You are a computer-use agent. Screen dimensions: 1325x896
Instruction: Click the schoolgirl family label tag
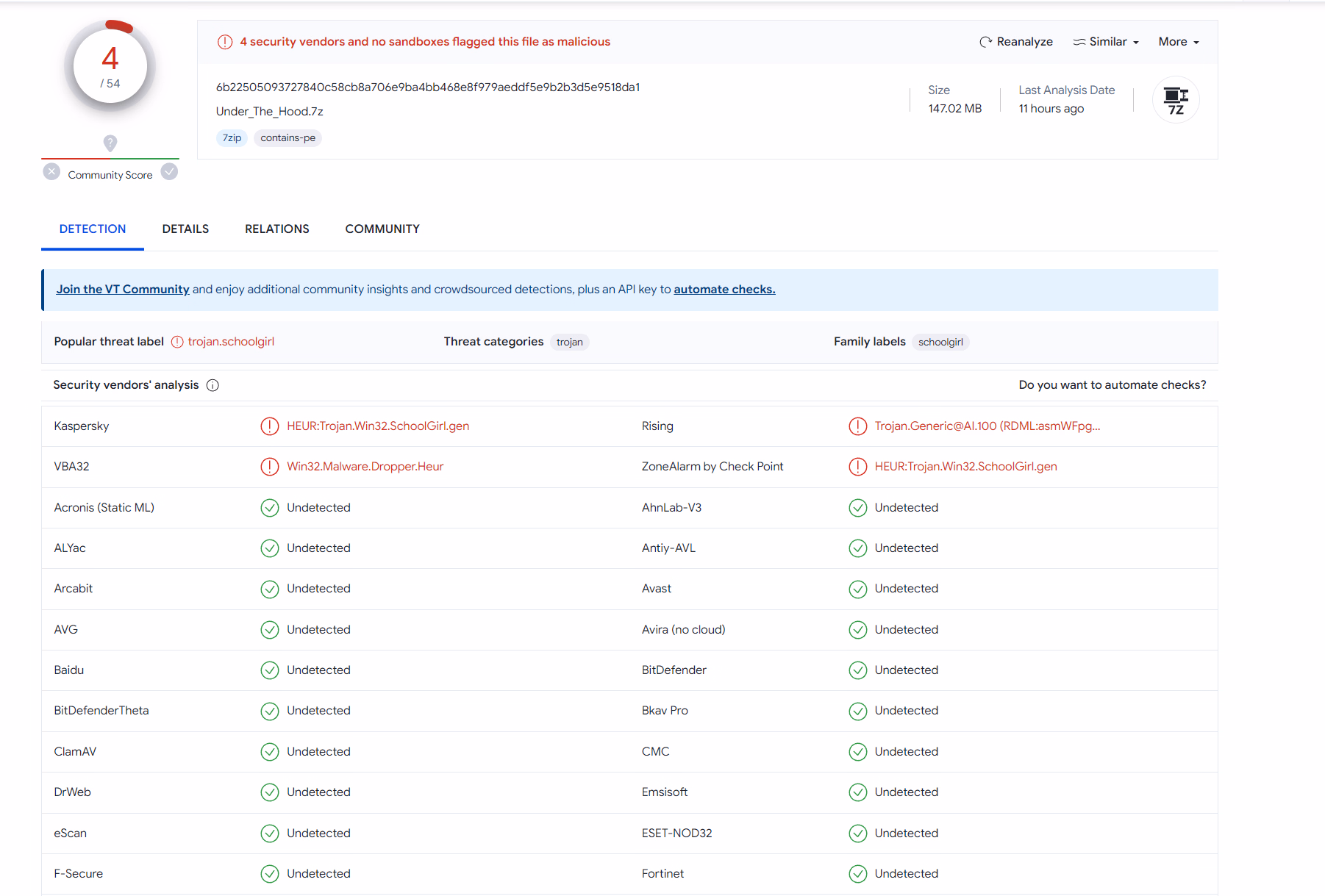pos(940,342)
